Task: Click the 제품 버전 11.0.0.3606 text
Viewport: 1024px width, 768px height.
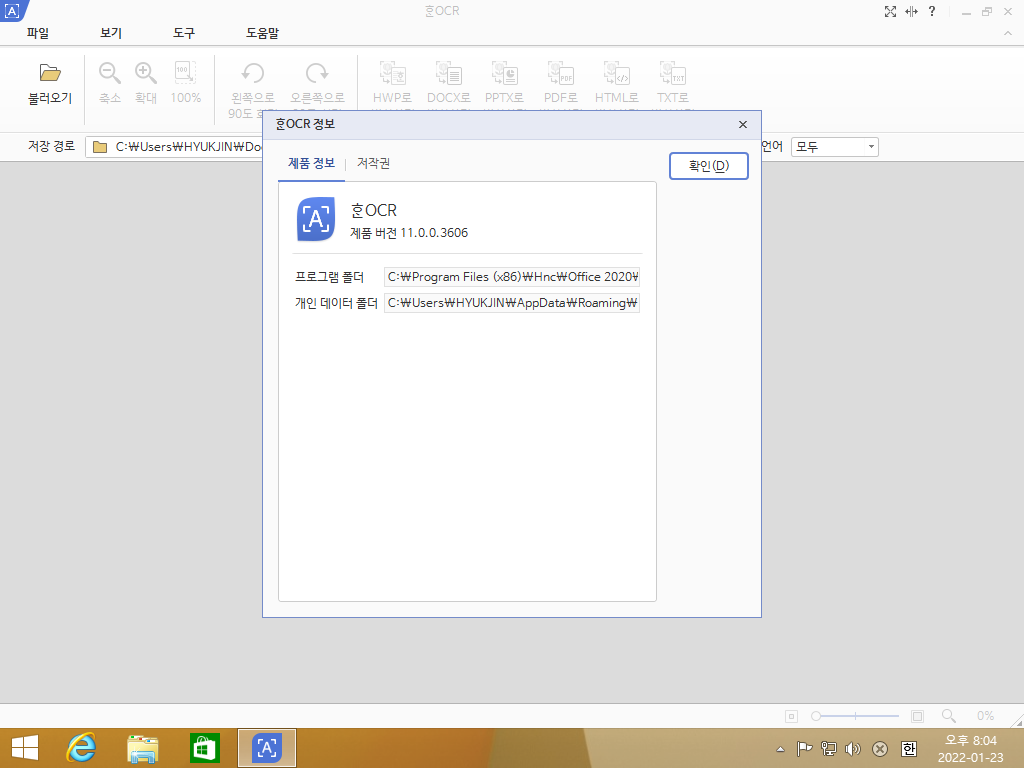Action: coord(409,233)
